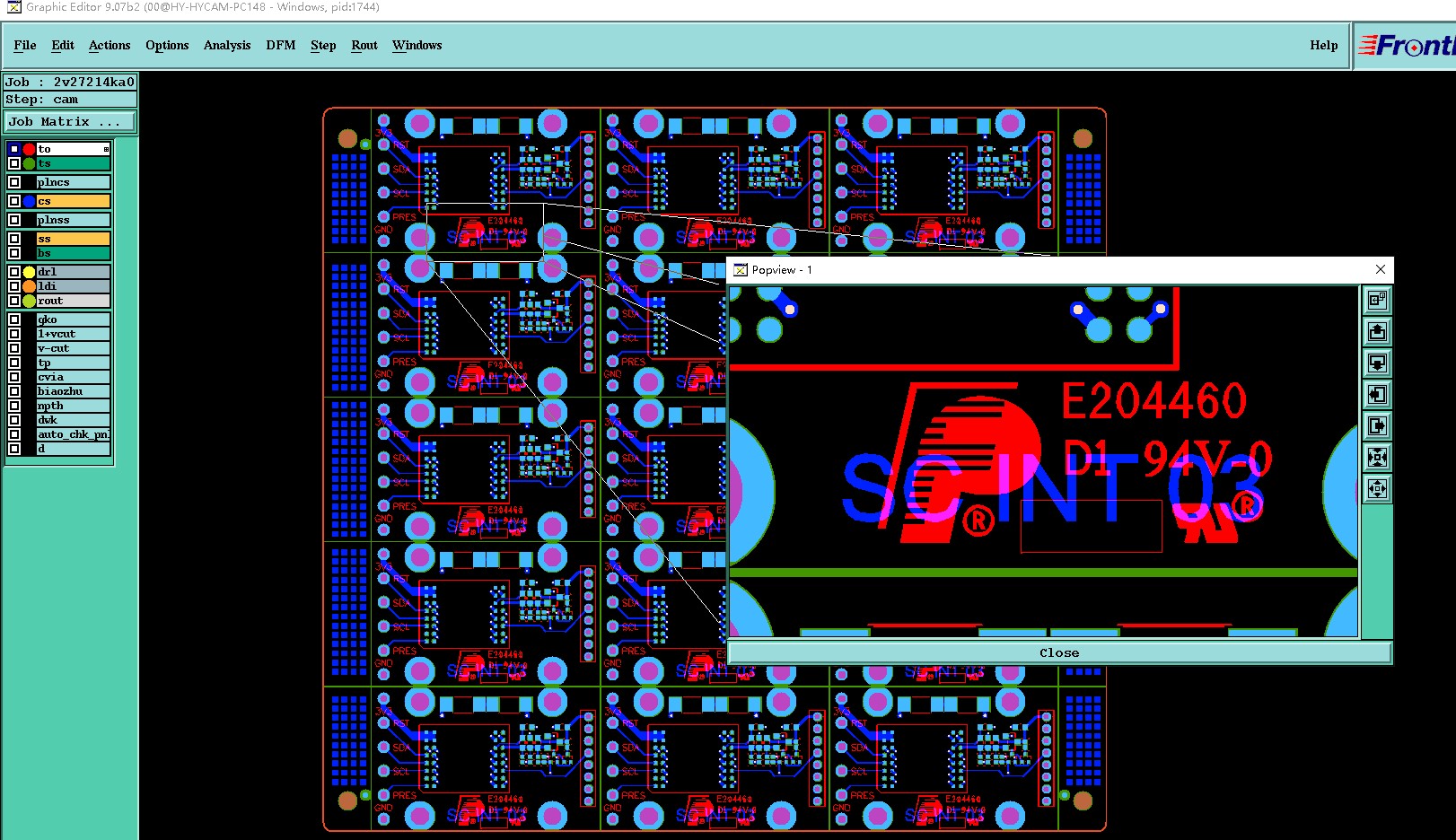Image resolution: width=1456 pixels, height=840 pixels.
Task: Select the 'plncs' layer name
Action: pyautogui.click(x=73, y=182)
